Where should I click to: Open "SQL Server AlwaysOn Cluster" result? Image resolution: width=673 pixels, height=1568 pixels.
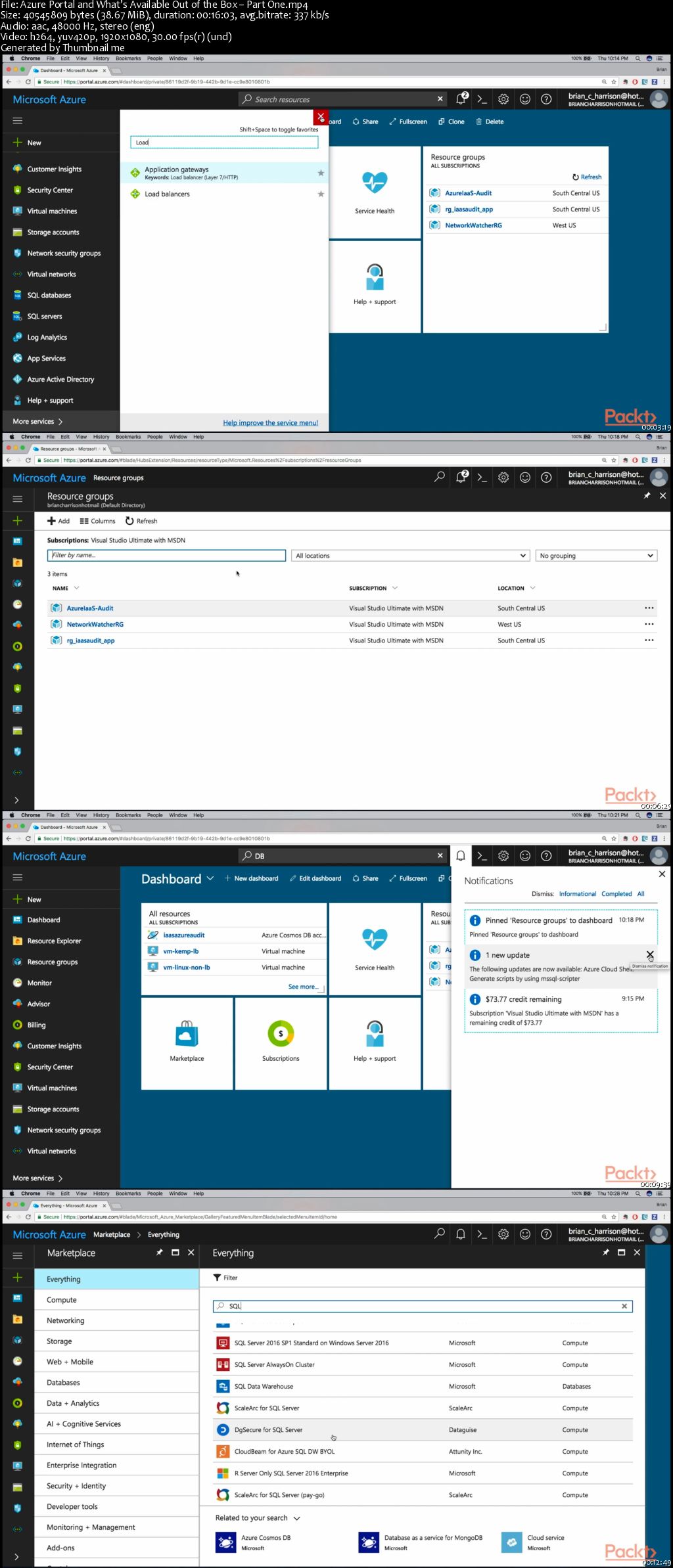424,1364
